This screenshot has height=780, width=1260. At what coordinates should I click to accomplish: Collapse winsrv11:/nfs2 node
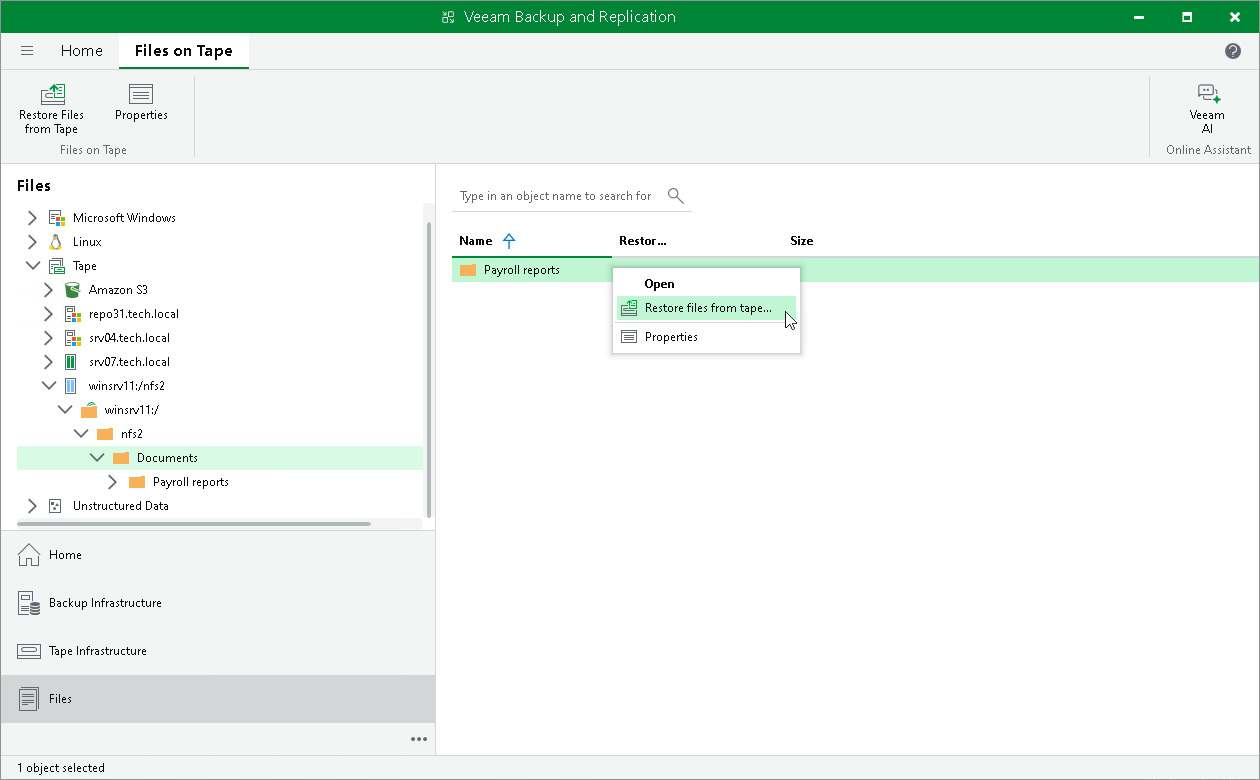click(x=48, y=385)
